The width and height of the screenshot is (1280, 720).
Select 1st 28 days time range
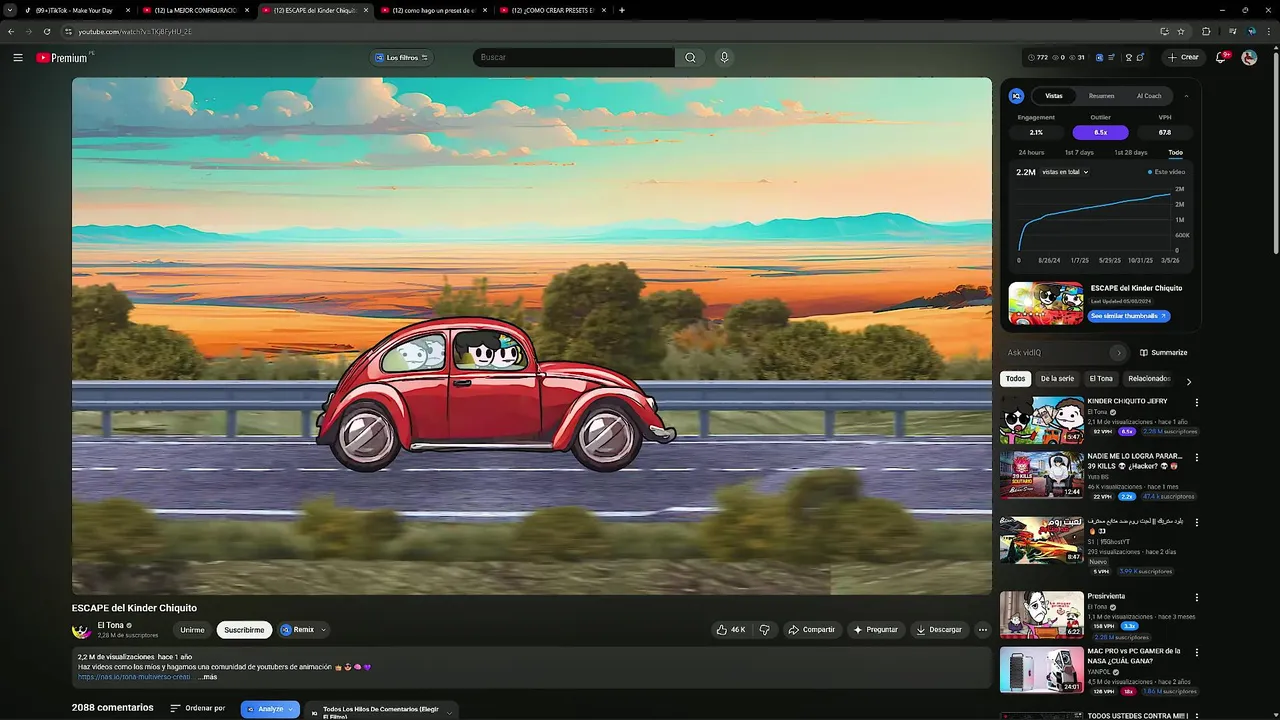point(1131,152)
